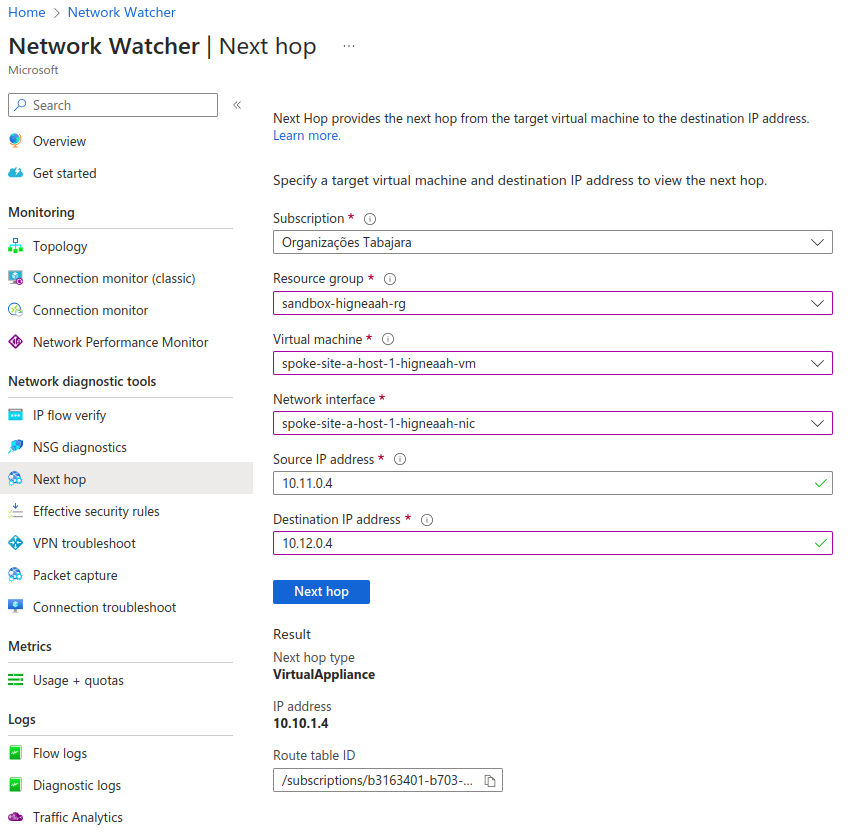Click the Get started cloud icon
853x839 pixels.
click(15, 172)
